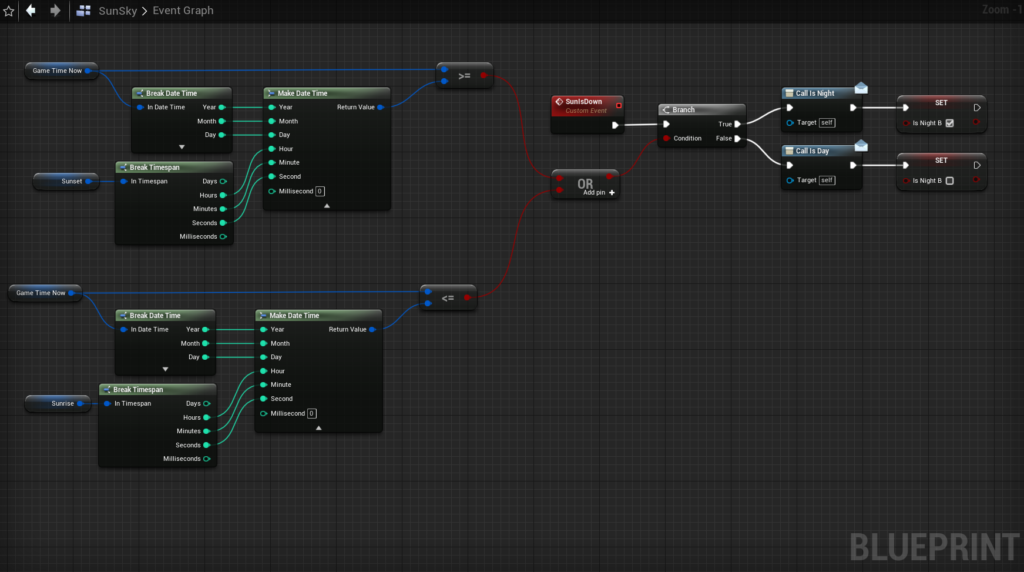
Task: Click Year output pin of upper Break Date Time
Action: pyautogui.click(x=222, y=107)
